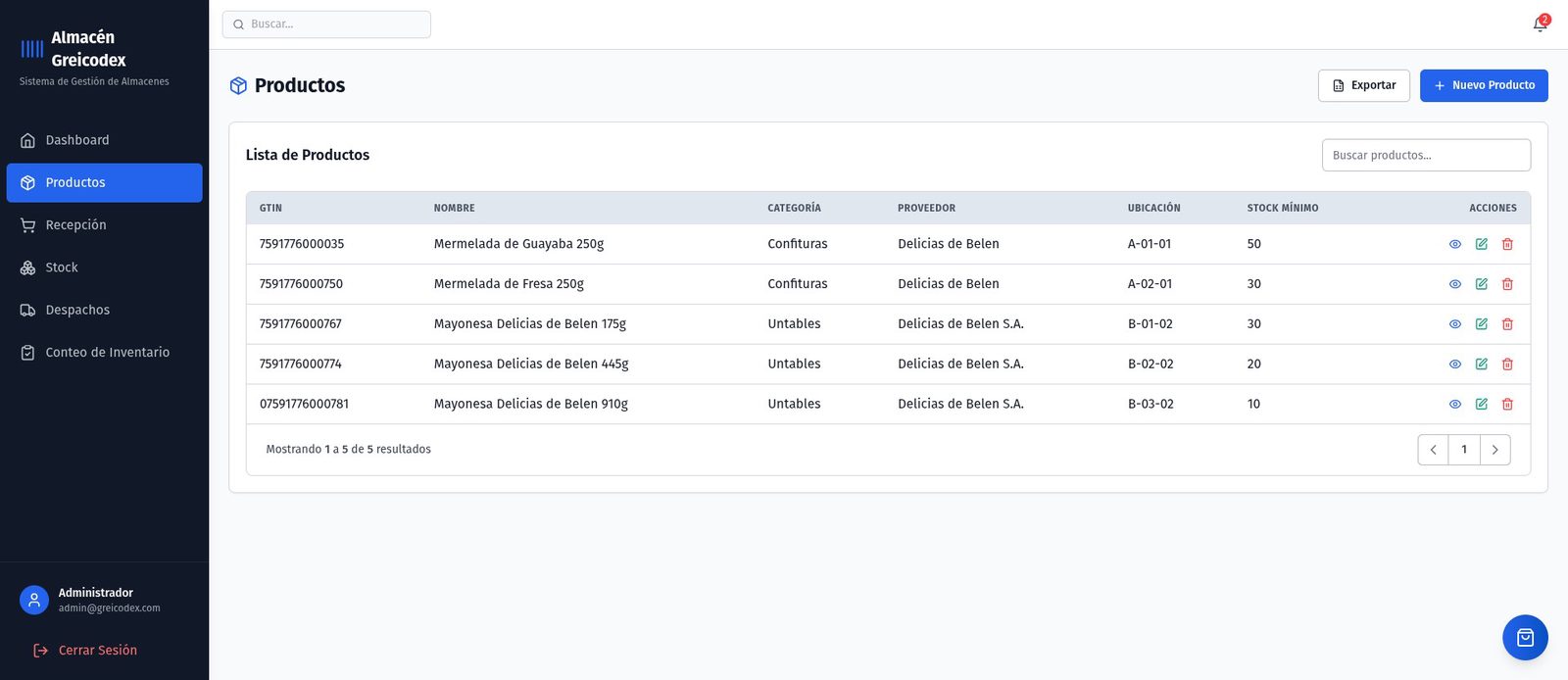This screenshot has width=1568, height=680.
Task: Edit Mermelada de Fresa 250g product
Action: point(1481,284)
